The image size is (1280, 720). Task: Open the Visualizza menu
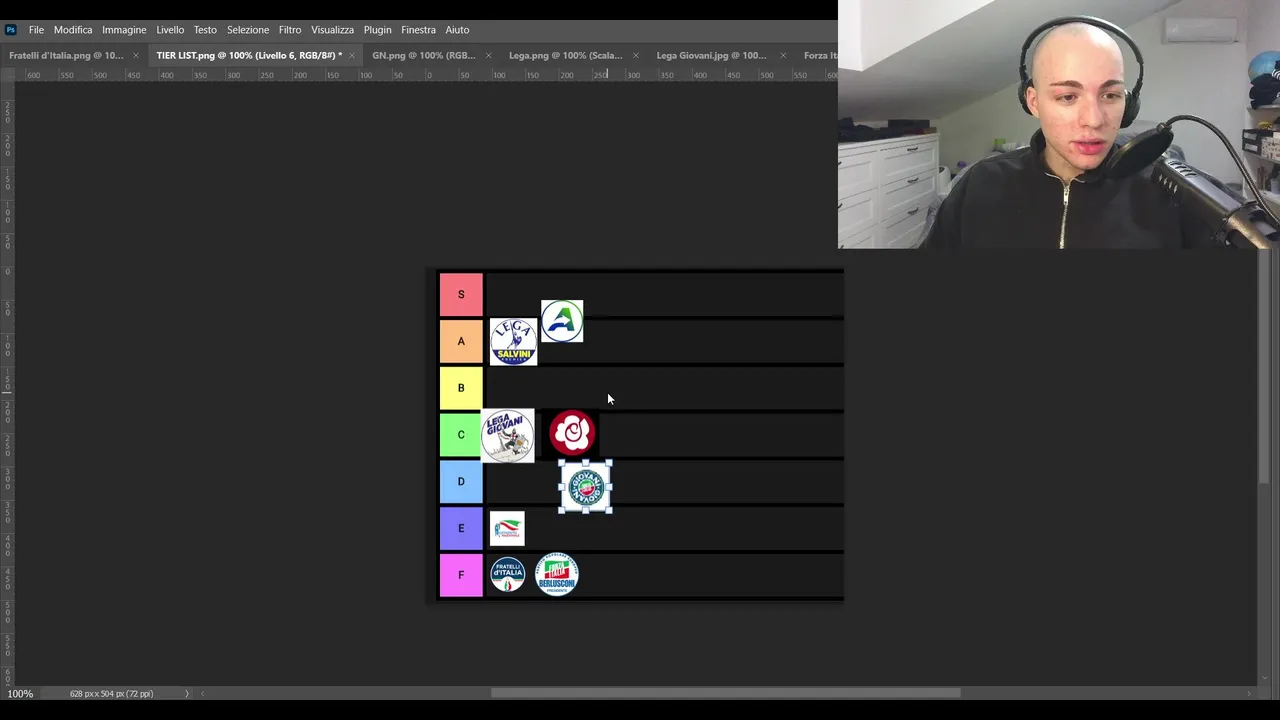pos(332,30)
